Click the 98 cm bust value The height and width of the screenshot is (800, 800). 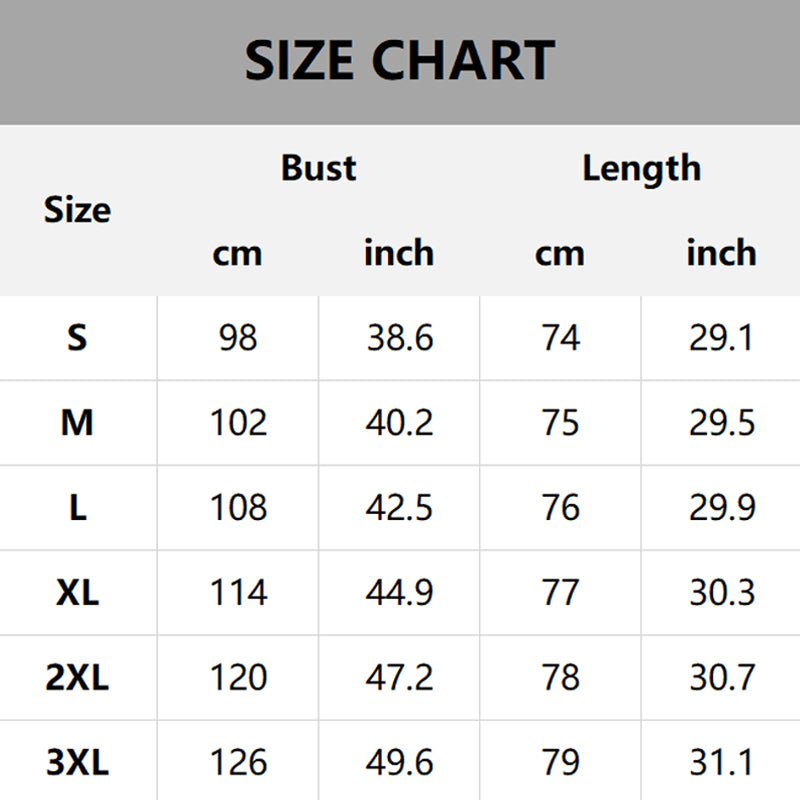click(x=238, y=338)
